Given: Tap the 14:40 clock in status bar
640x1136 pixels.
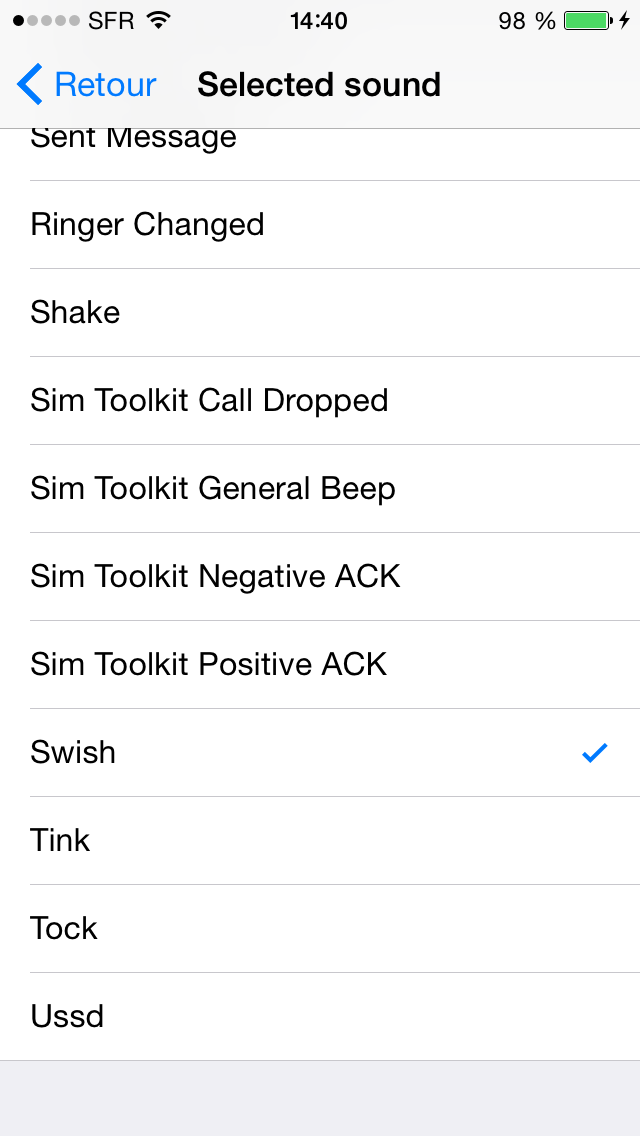Looking at the screenshot, I should click(x=319, y=21).
